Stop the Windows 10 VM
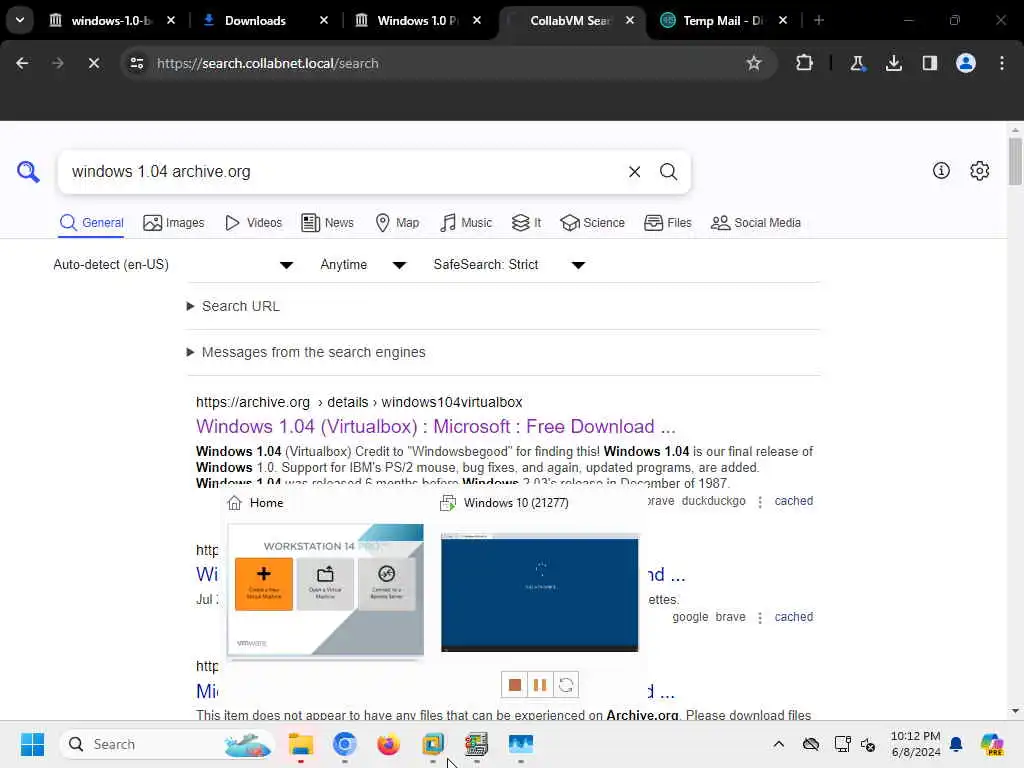Viewport: 1024px width, 768px height. click(x=515, y=685)
